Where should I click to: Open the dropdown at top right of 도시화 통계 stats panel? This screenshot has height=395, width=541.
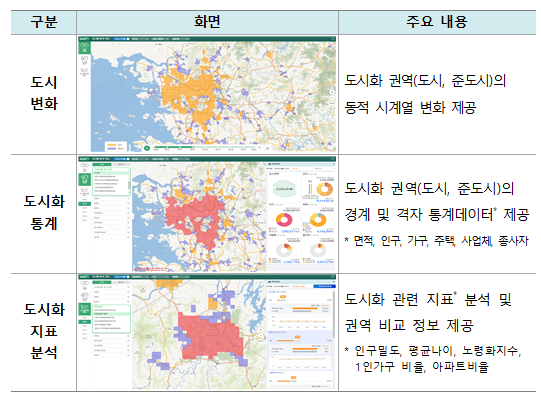(325, 168)
